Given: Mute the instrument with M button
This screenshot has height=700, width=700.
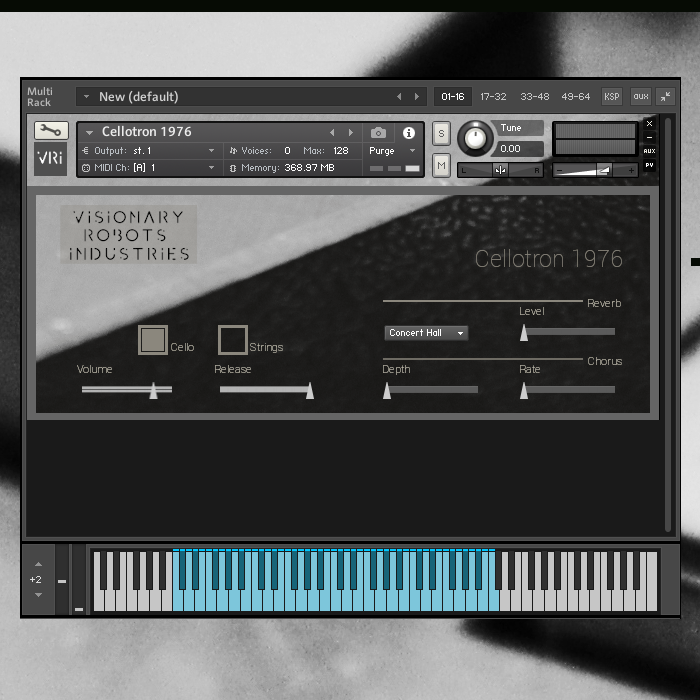Looking at the screenshot, I should point(441,164).
